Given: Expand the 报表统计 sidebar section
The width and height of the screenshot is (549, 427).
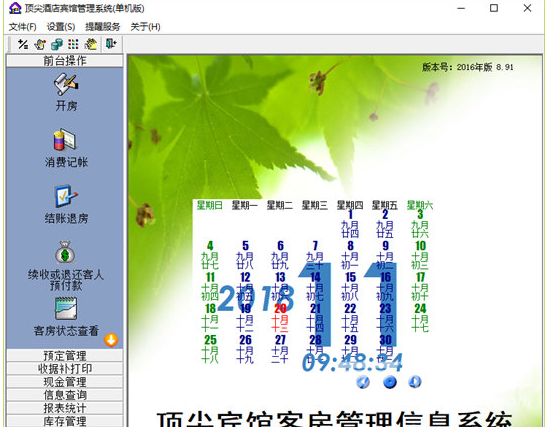Looking at the screenshot, I should [65, 408].
